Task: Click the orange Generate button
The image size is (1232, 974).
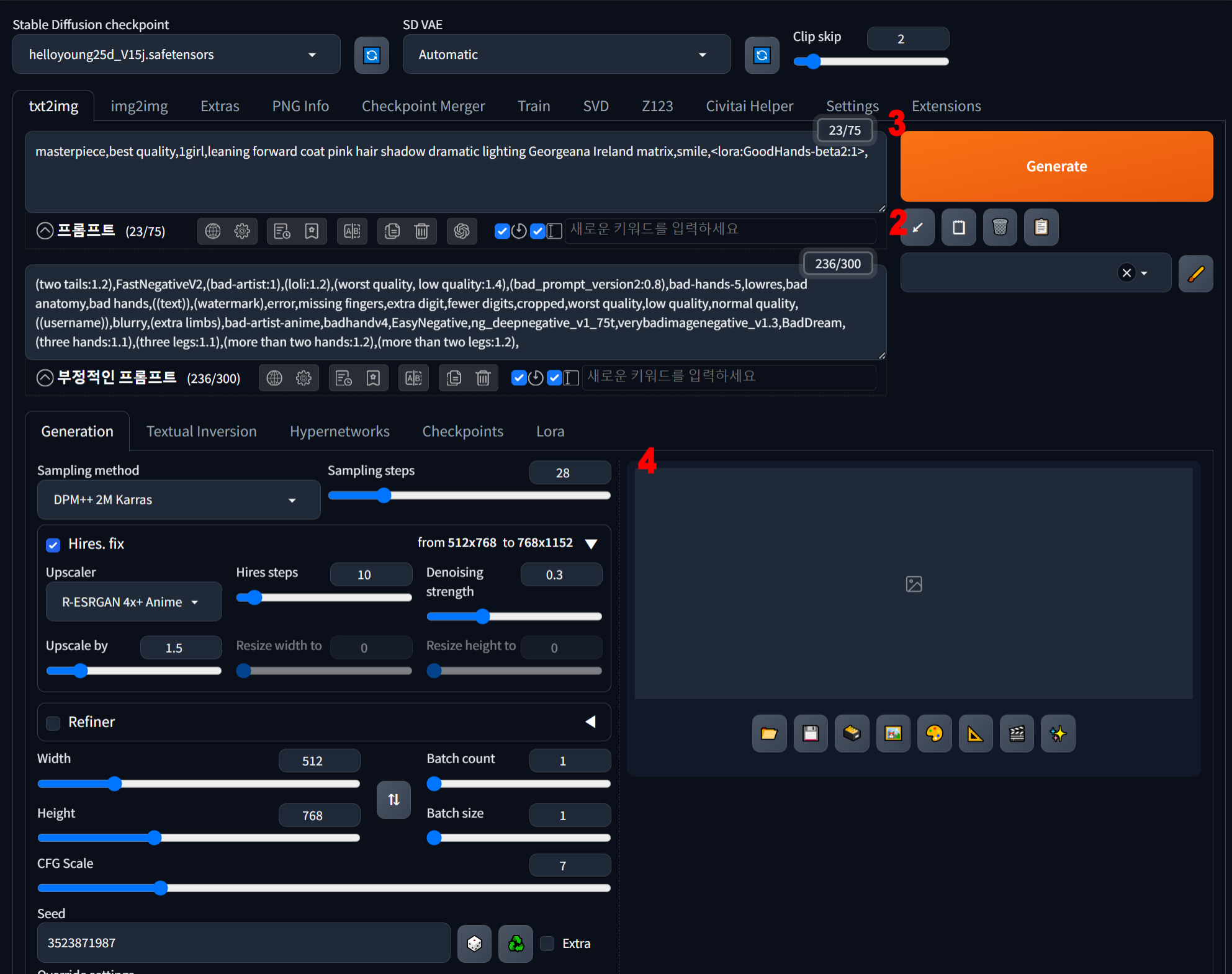Action: [x=1056, y=166]
